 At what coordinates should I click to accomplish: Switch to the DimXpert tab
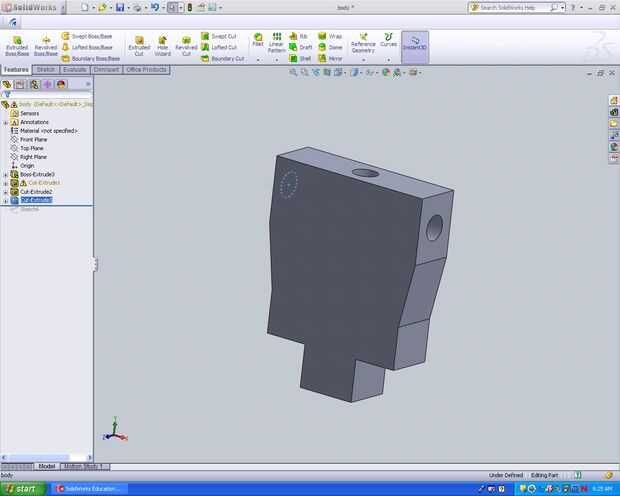click(106, 70)
